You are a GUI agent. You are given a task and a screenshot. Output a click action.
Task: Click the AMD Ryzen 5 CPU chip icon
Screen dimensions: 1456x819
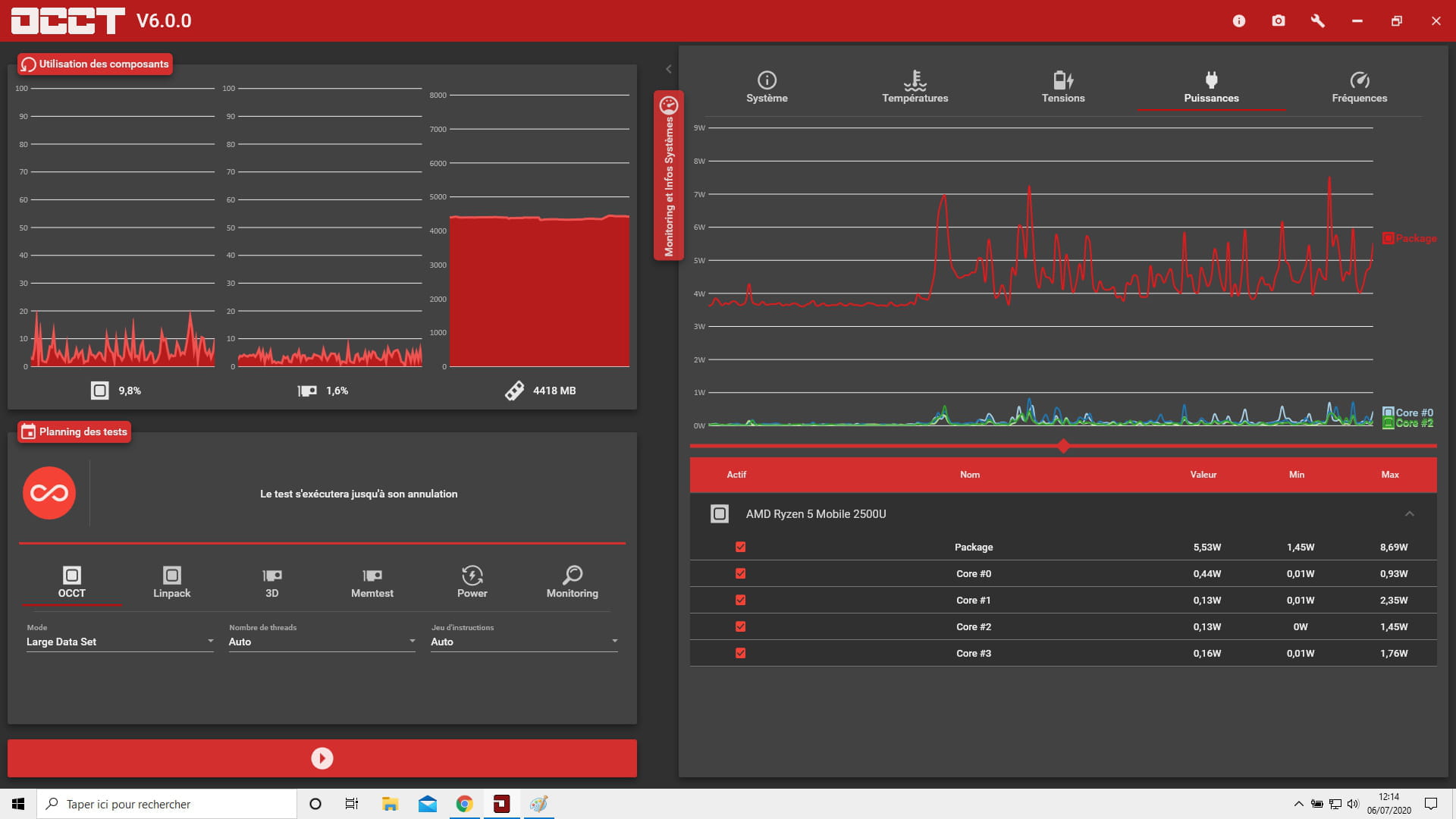[x=720, y=514]
